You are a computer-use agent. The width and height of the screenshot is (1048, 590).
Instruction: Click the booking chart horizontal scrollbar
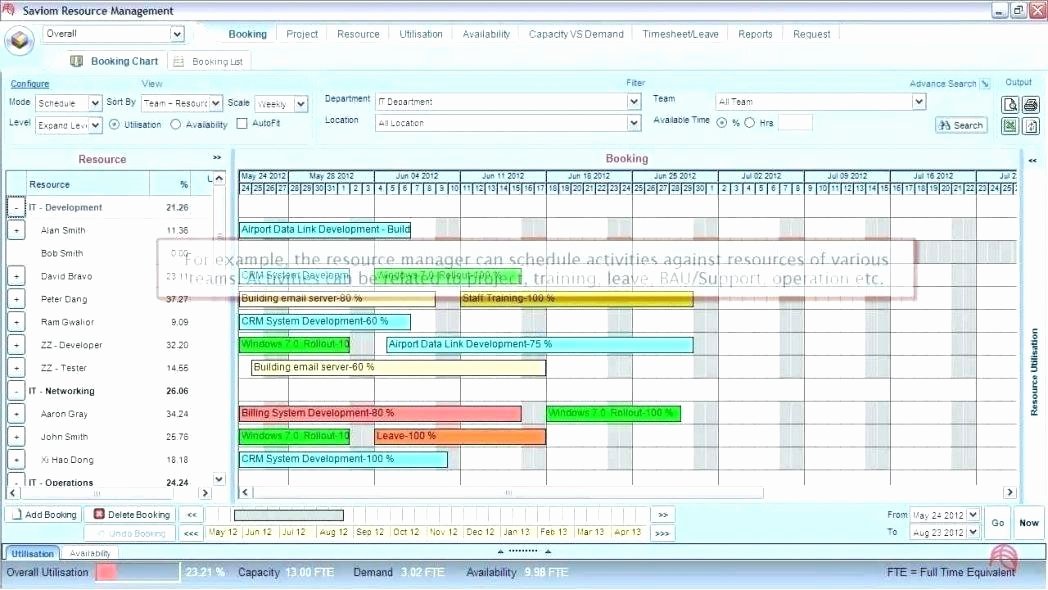pos(508,493)
